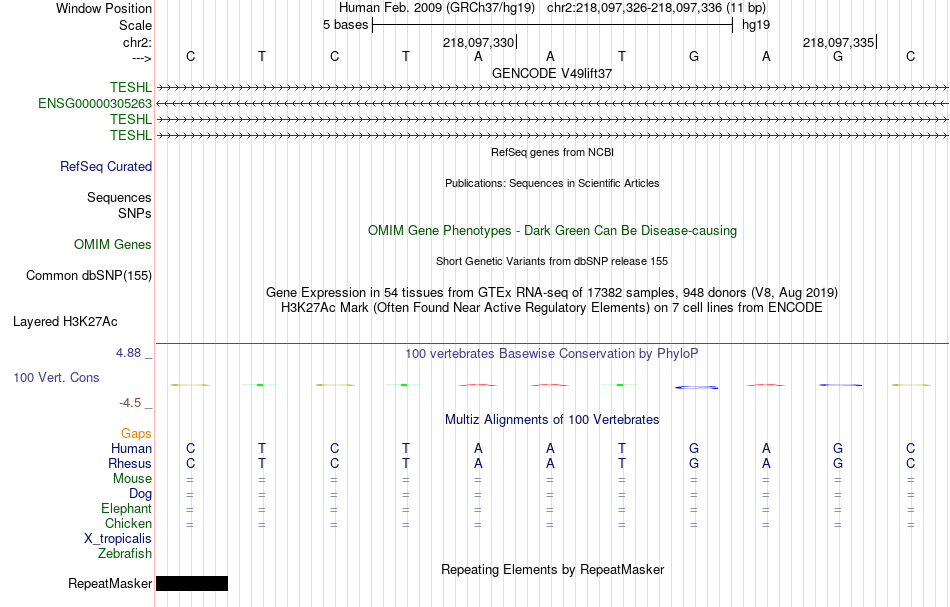
Task: Select the Chicken alignment row label
Action: click(x=128, y=523)
